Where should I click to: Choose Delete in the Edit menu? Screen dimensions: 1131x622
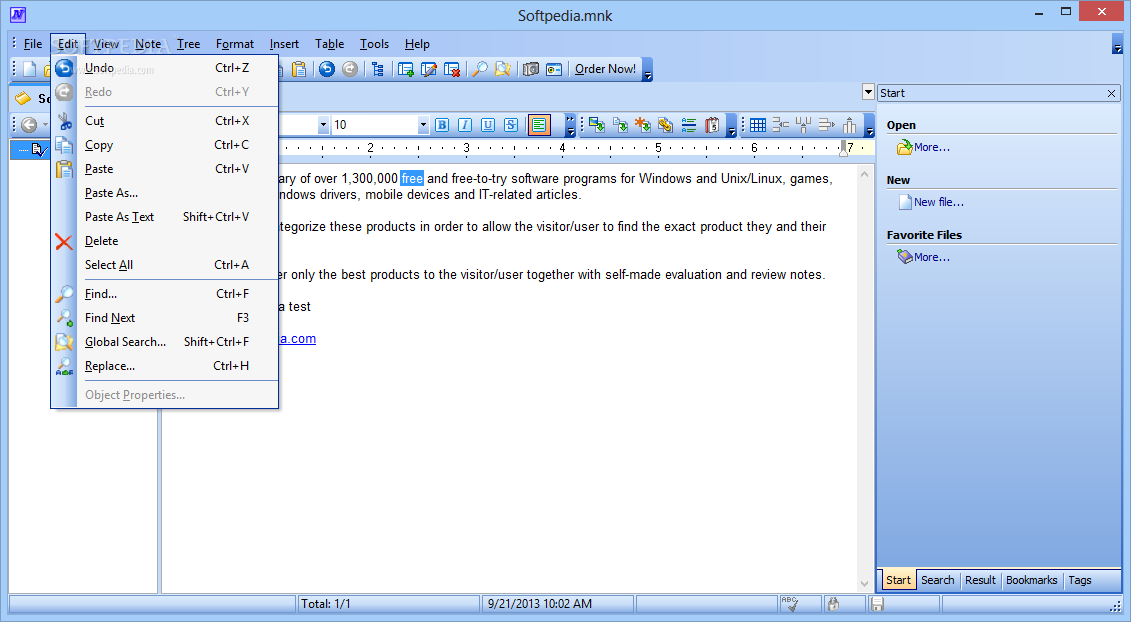pos(164,241)
